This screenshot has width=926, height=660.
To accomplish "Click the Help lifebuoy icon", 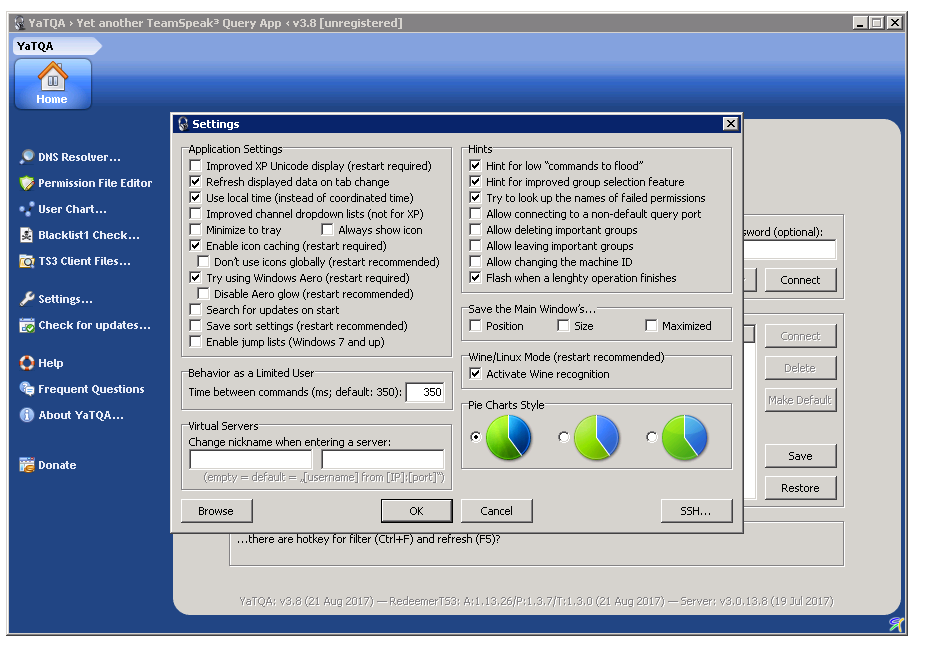I will [27, 363].
